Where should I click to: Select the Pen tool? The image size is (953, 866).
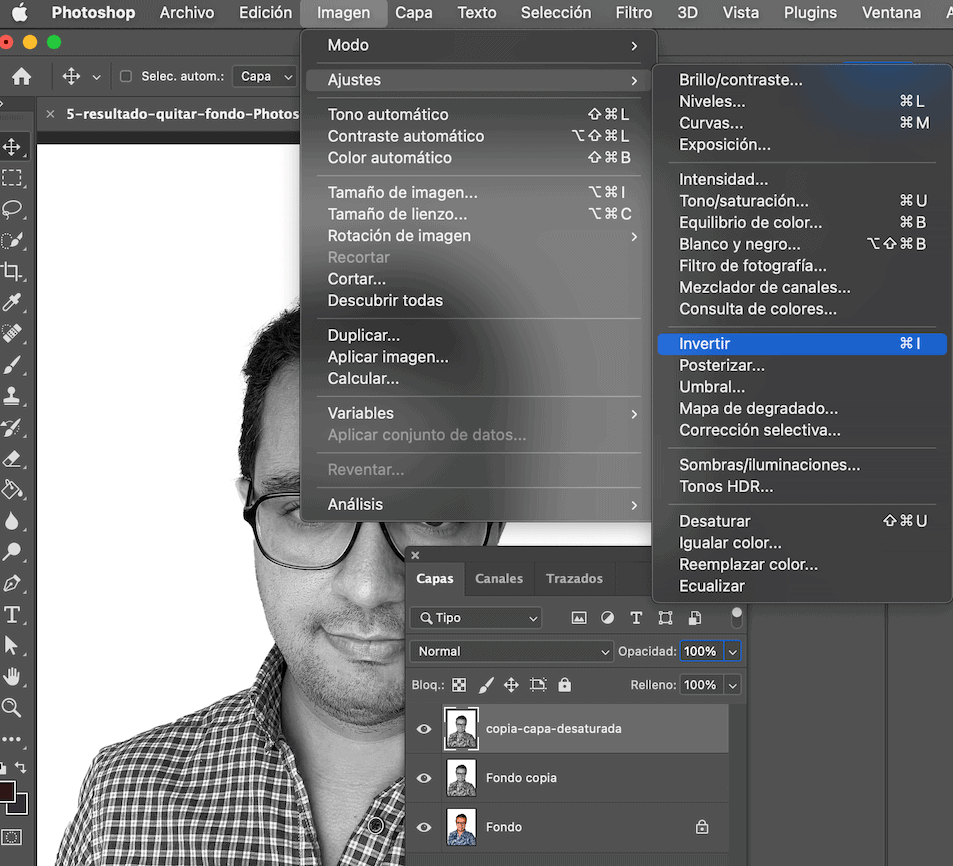12,583
